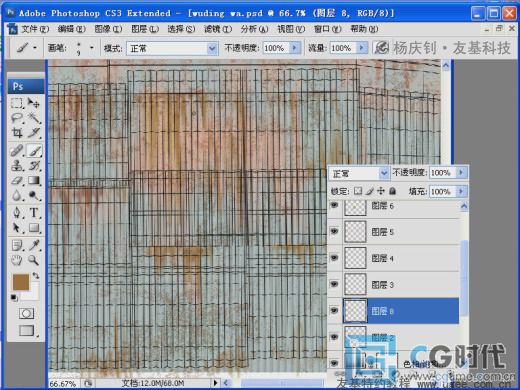
Task: Select the Blur tool
Action: tap(17, 195)
